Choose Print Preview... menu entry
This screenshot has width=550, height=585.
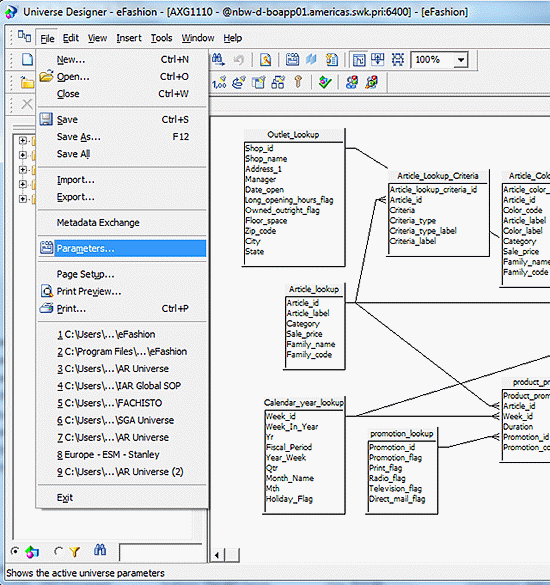click(x=122, y=291)
